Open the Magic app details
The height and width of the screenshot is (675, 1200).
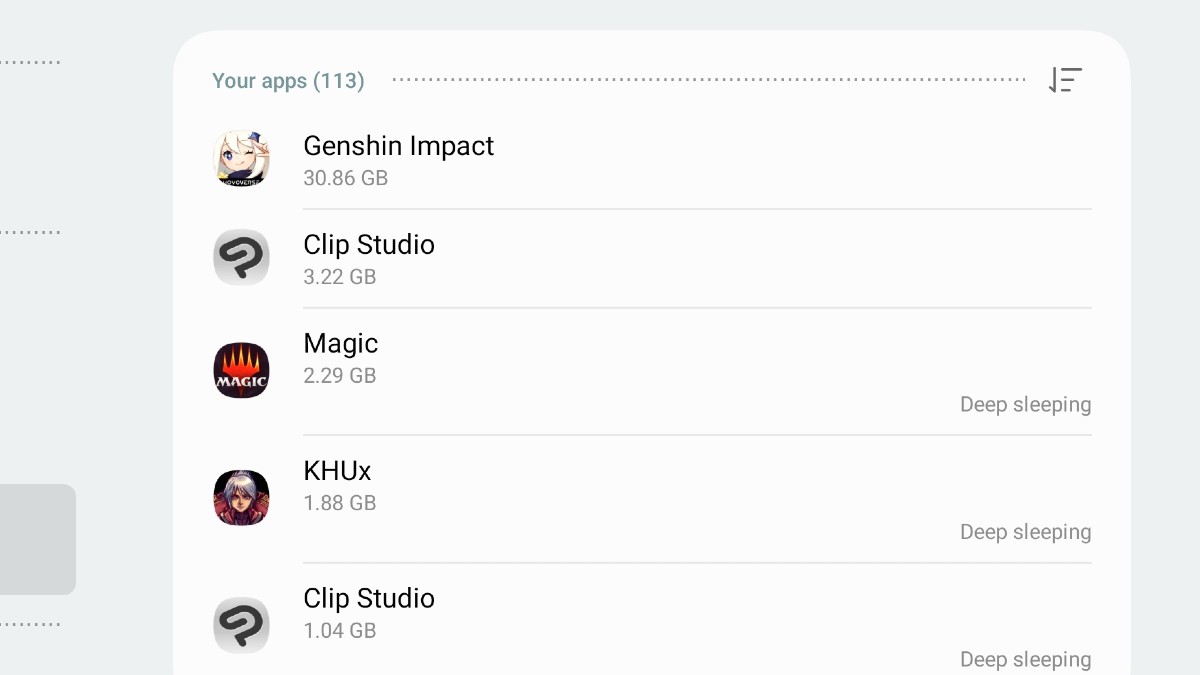pyautogui.click(x=341, y=344)
